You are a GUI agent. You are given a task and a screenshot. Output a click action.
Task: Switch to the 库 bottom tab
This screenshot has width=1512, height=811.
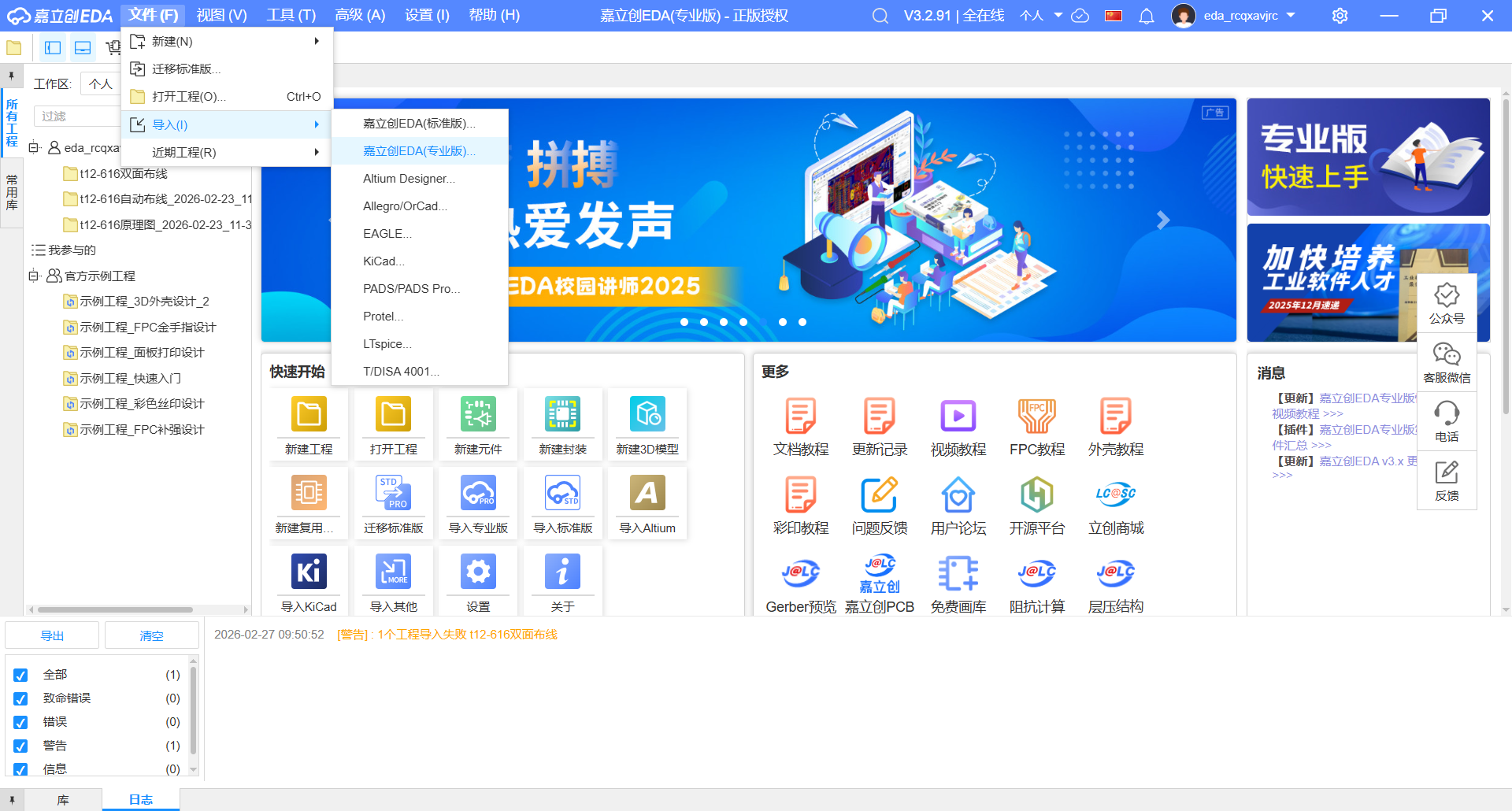point(63,799)
